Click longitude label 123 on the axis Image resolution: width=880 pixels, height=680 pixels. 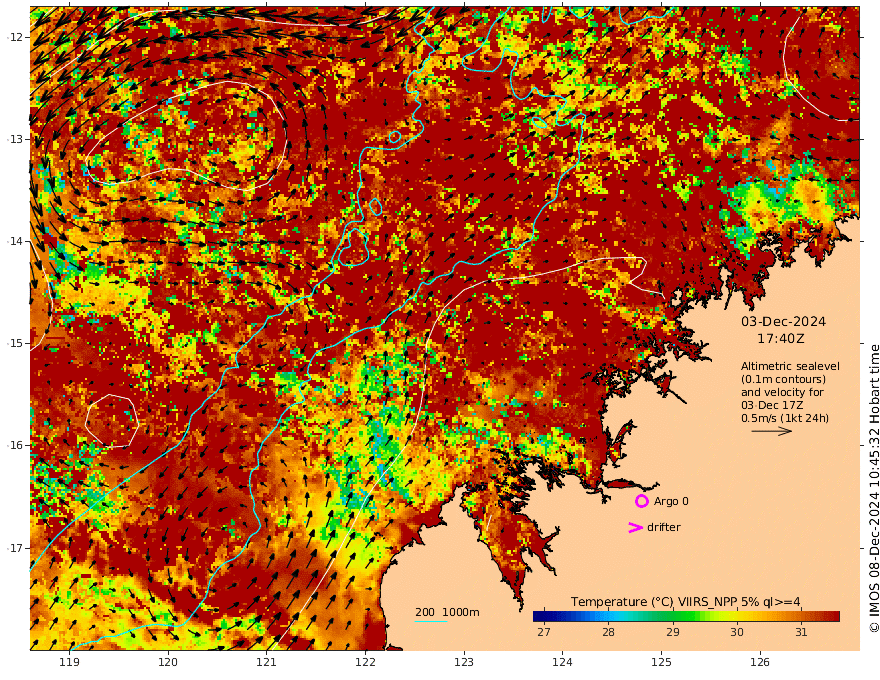(x=464, y=662)
